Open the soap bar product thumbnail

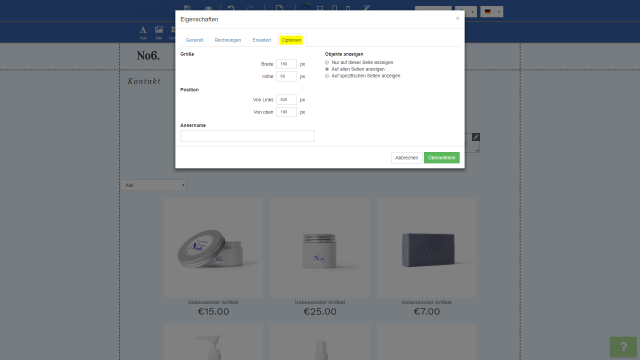(427, 248)
